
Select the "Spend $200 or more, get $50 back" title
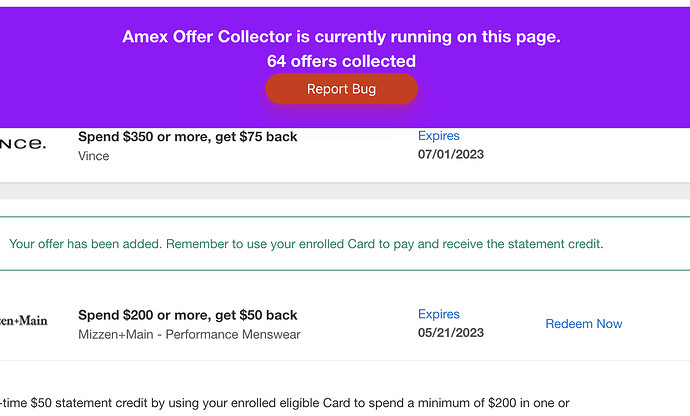point(187,314)
